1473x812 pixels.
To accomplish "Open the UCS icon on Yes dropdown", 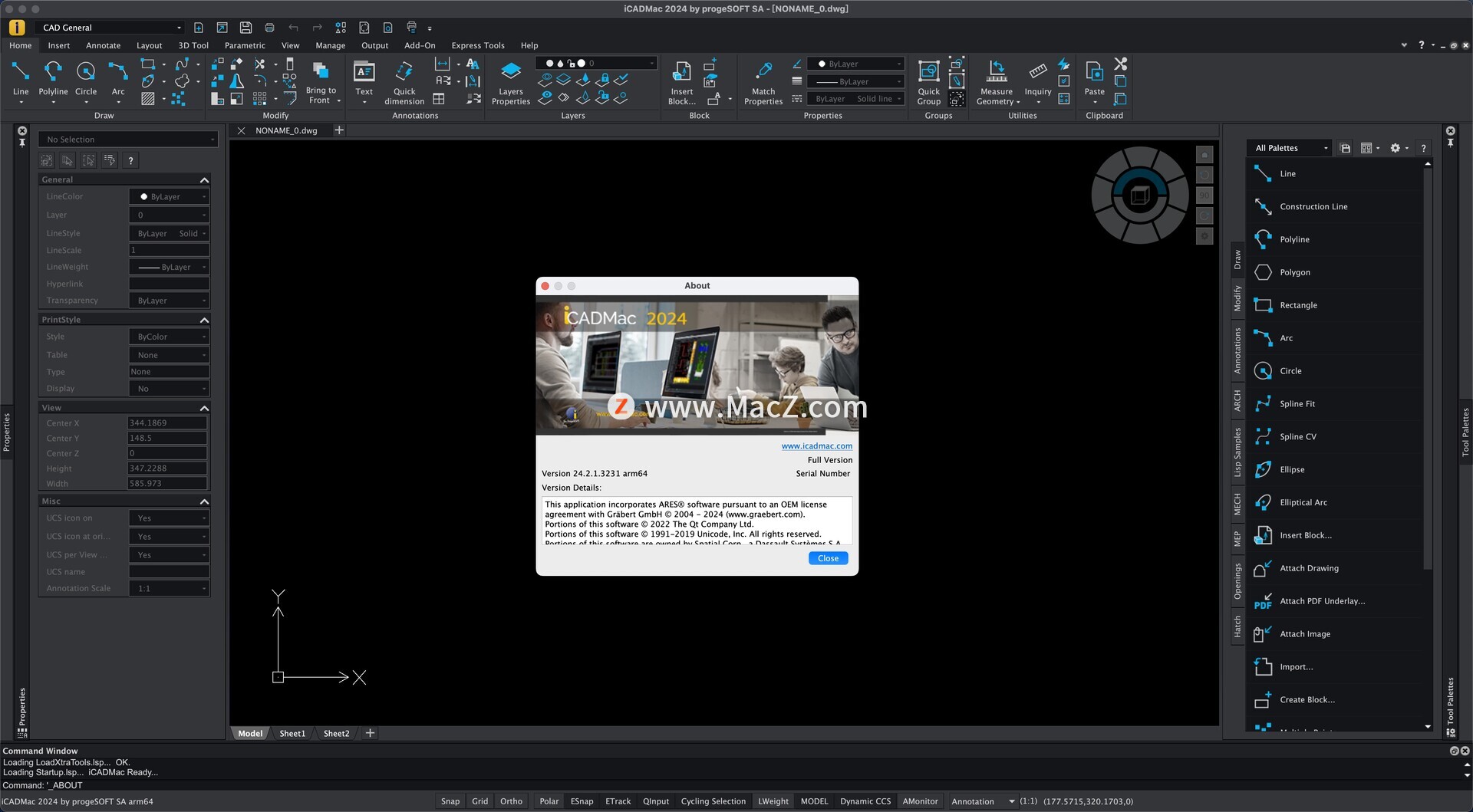I will [x=169, y=518].
